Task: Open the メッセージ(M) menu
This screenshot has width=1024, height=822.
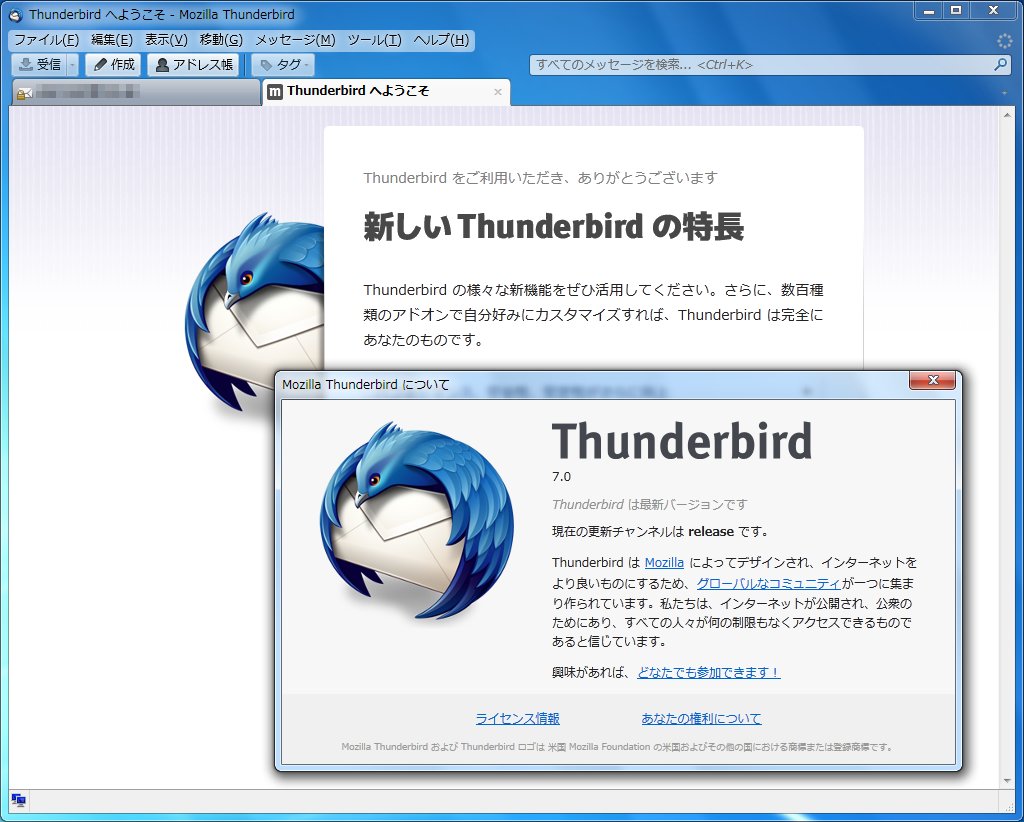Action: click(x=295, y=40)
